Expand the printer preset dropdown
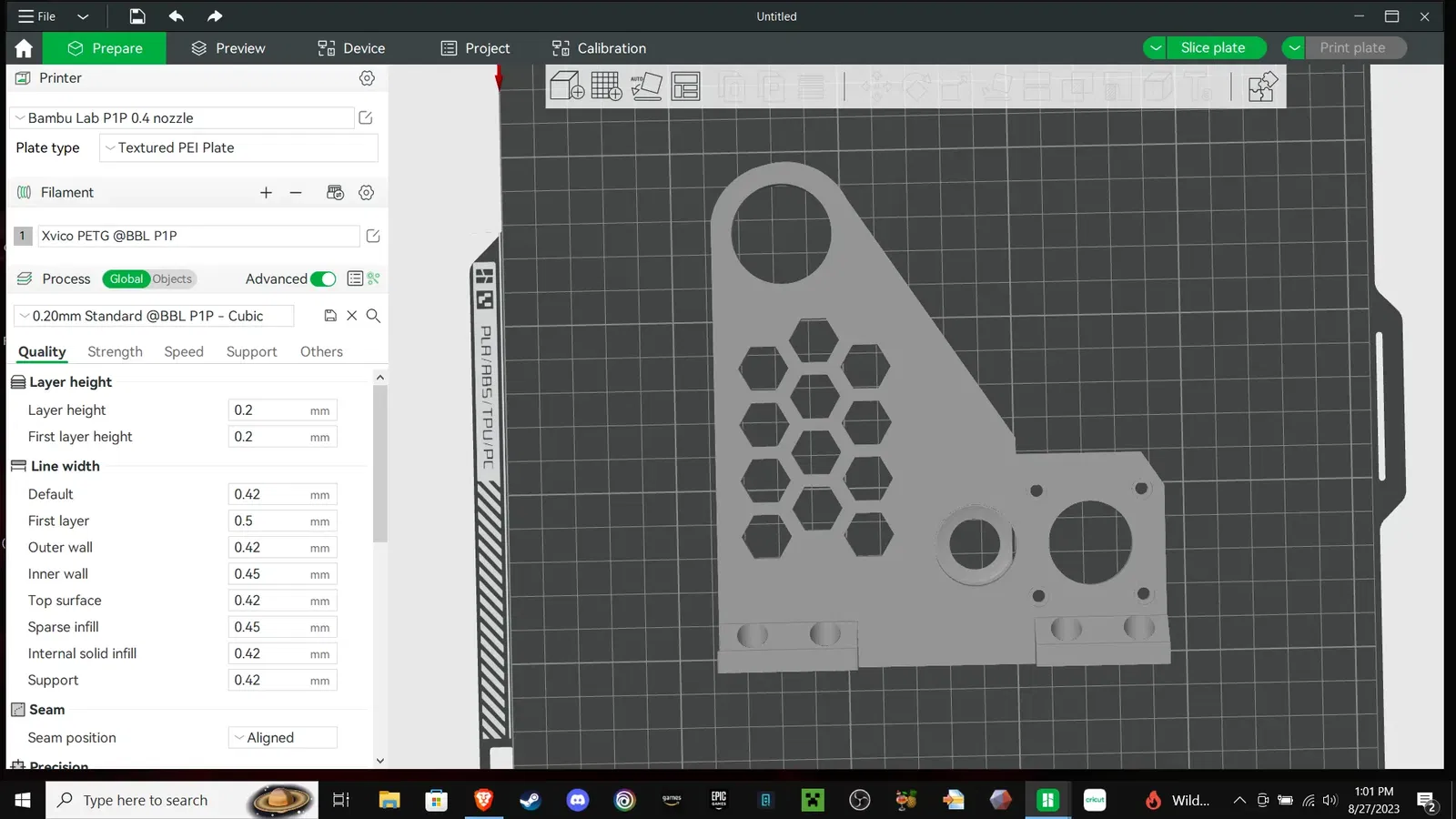1456x819 pixels. point(182,118)
